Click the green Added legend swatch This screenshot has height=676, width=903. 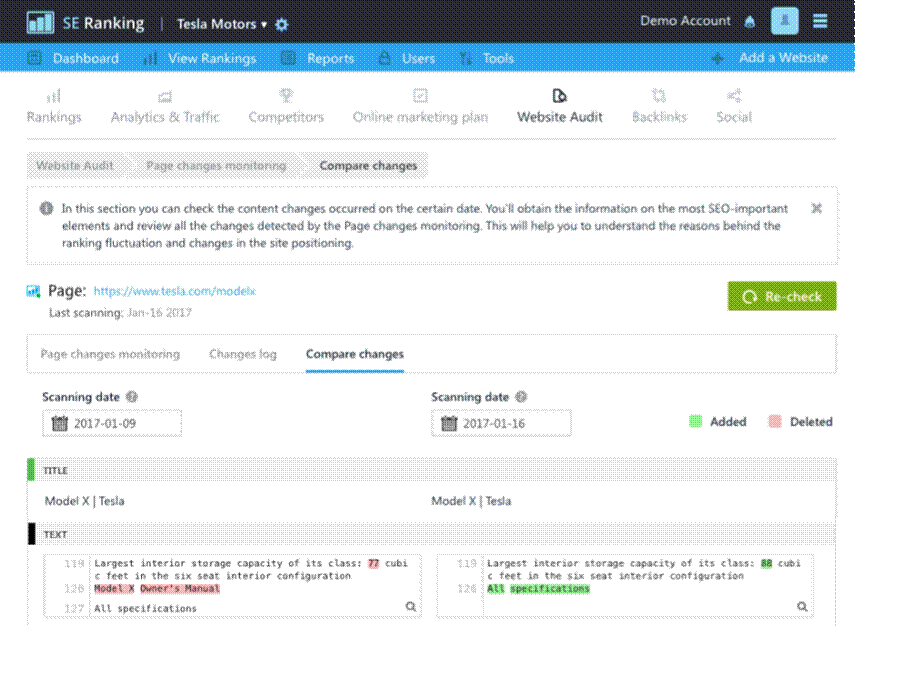(696, 422)
